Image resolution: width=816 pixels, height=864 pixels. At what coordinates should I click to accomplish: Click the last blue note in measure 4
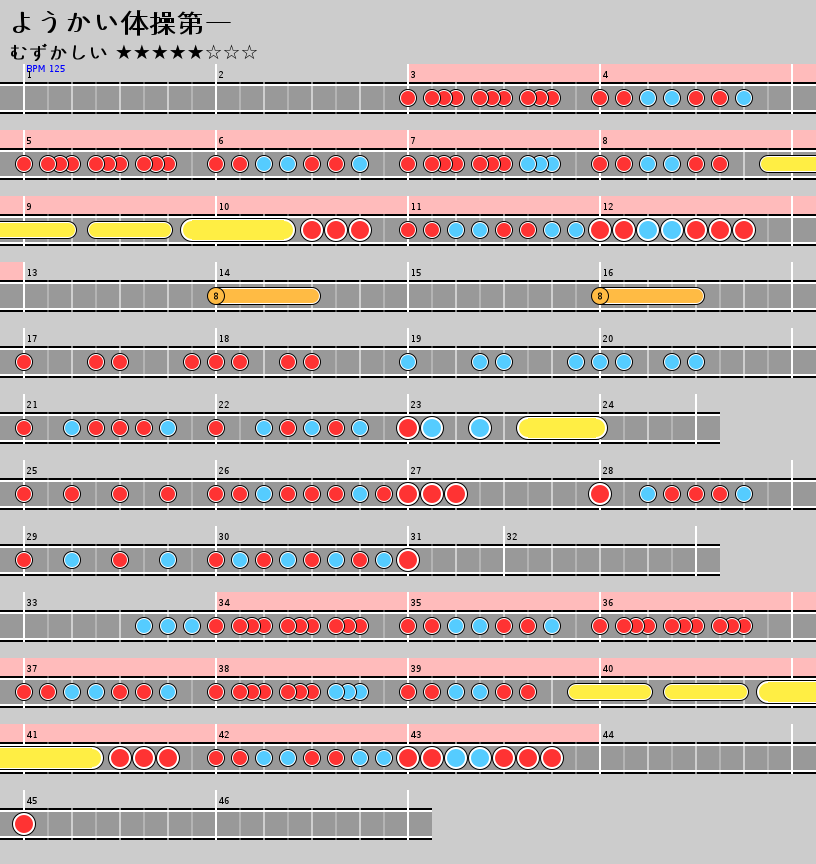(744, 98)
